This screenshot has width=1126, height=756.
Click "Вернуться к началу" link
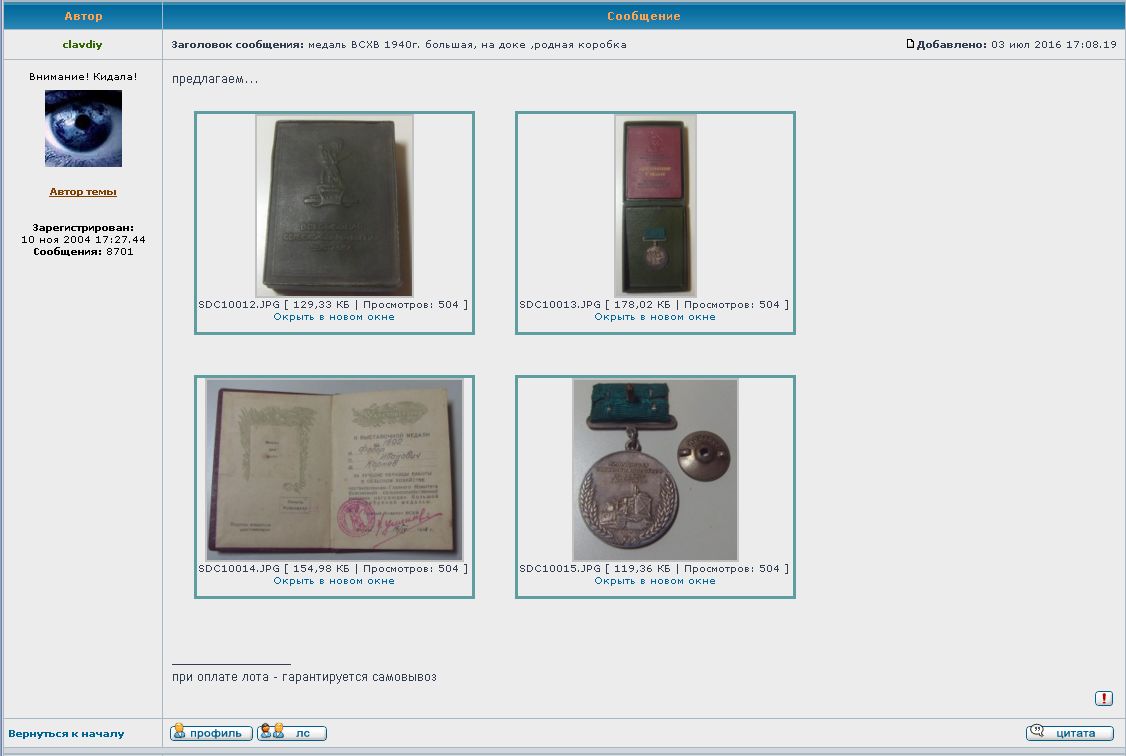(66, 733)
